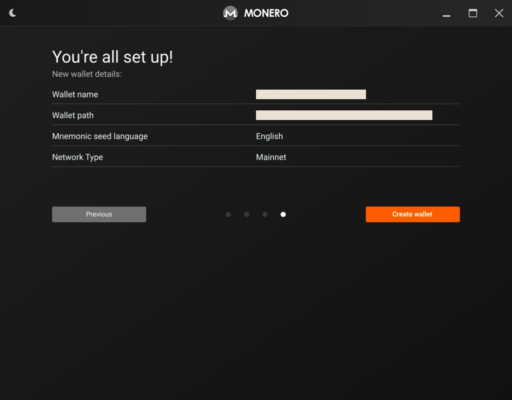Jump to third wizard step dot

[x=265, y=214]
